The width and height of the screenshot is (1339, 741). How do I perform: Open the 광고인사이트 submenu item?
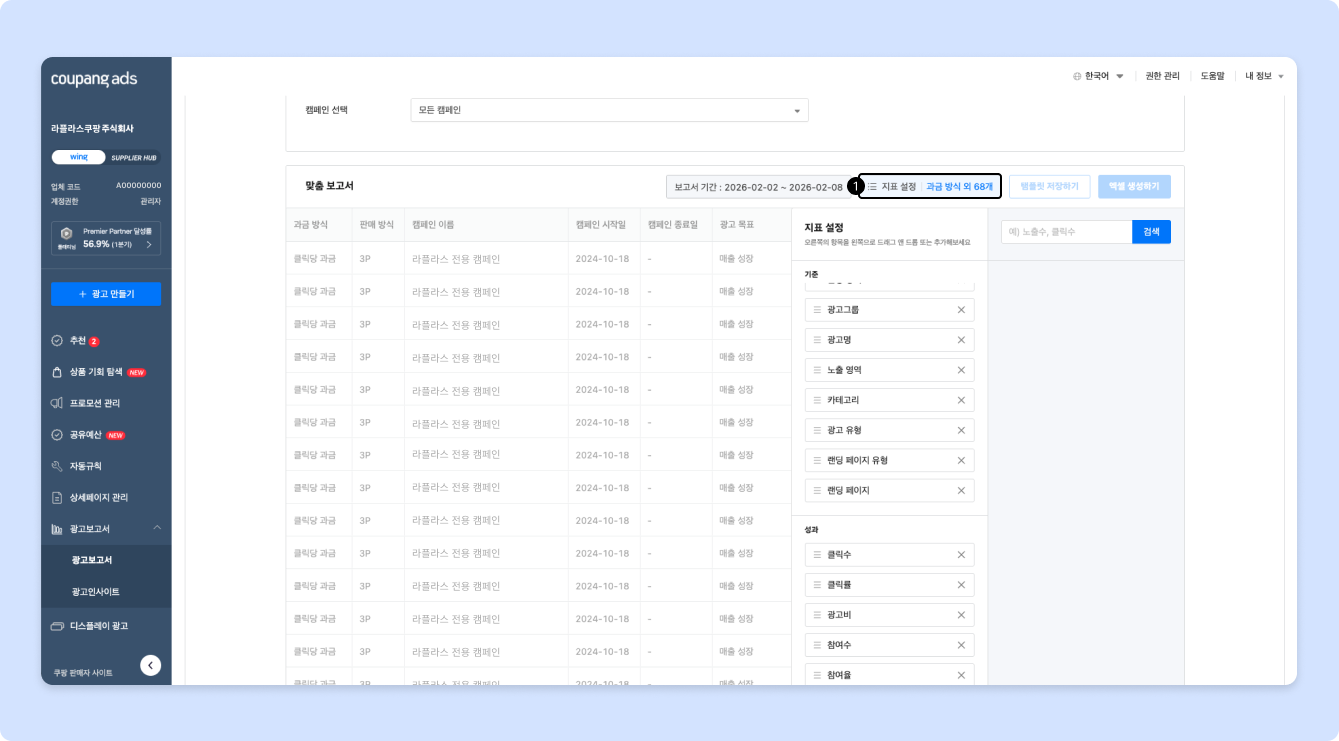tap(95, 592)
